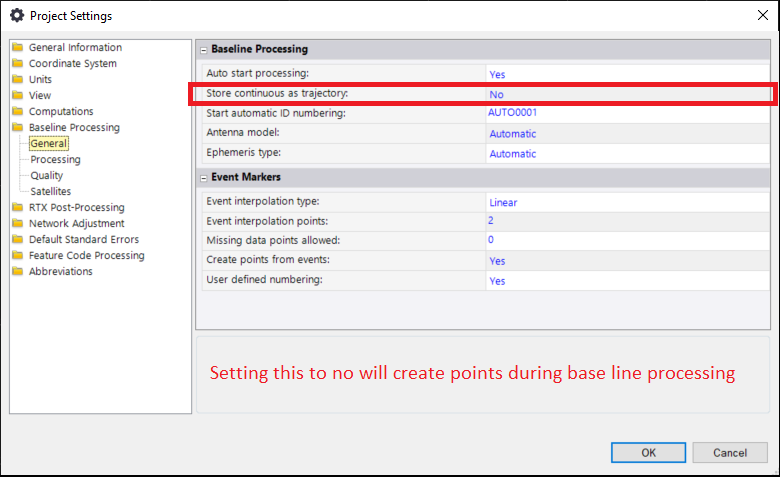The height and width of the screenshot is (477, 780).
Task: Collapse the Baseline Processing section header
Action: (203, 49)
